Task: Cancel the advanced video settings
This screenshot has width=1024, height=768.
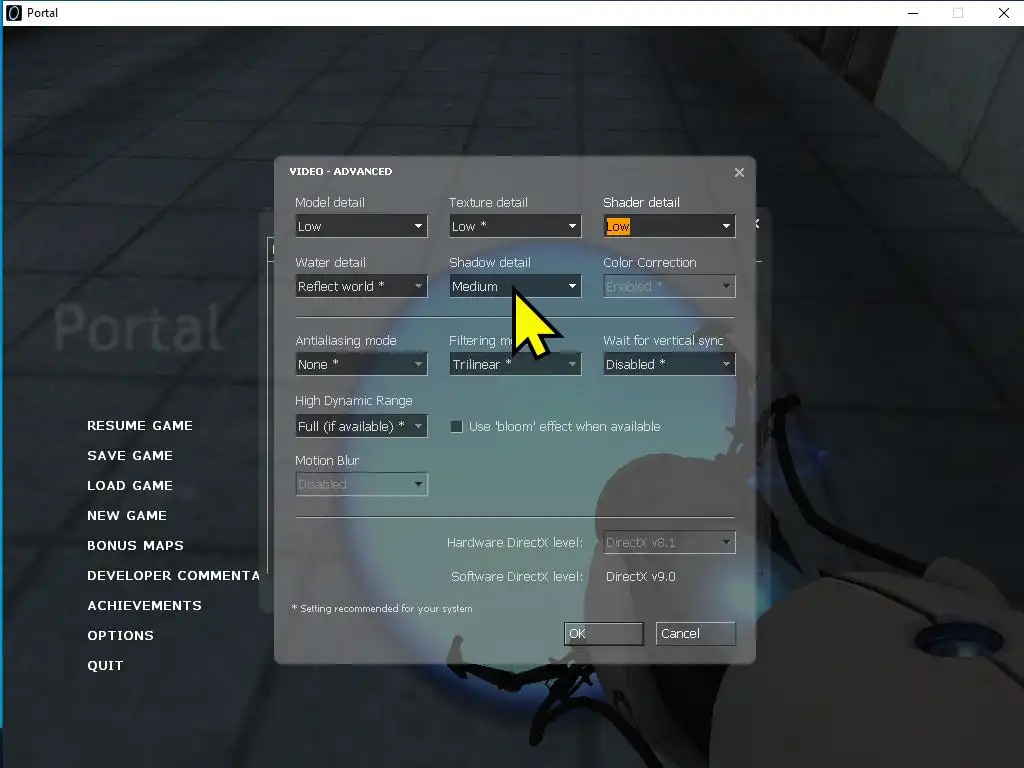Action: (696, 633)
